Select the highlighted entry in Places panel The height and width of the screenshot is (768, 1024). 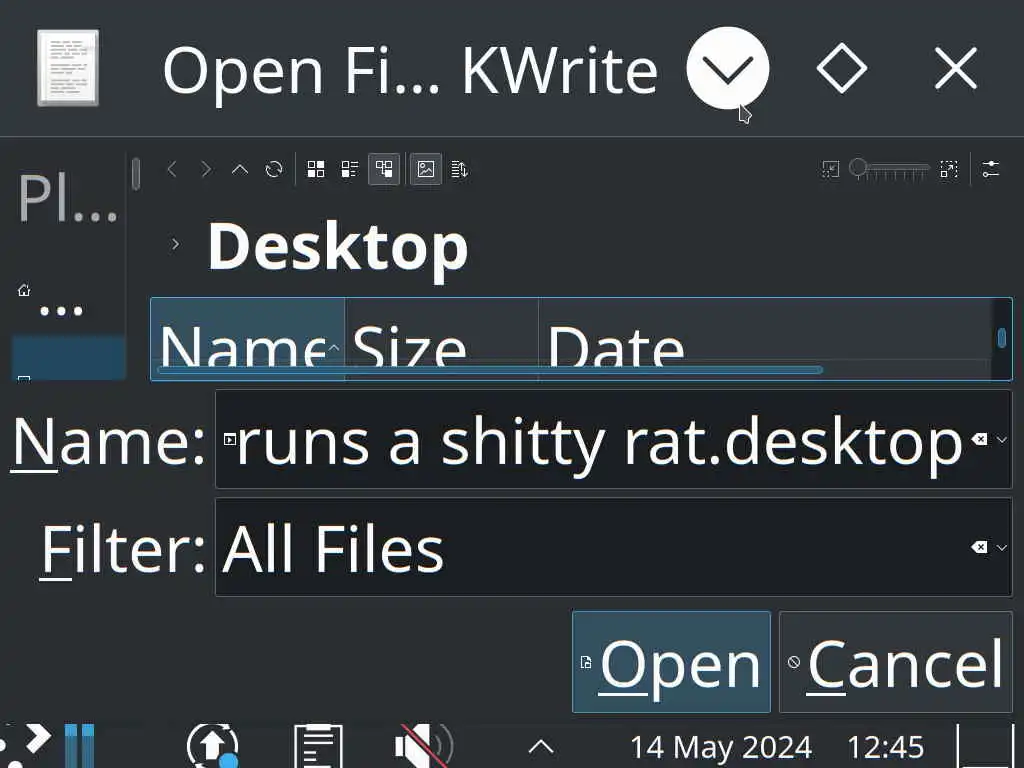click(69, 357)
